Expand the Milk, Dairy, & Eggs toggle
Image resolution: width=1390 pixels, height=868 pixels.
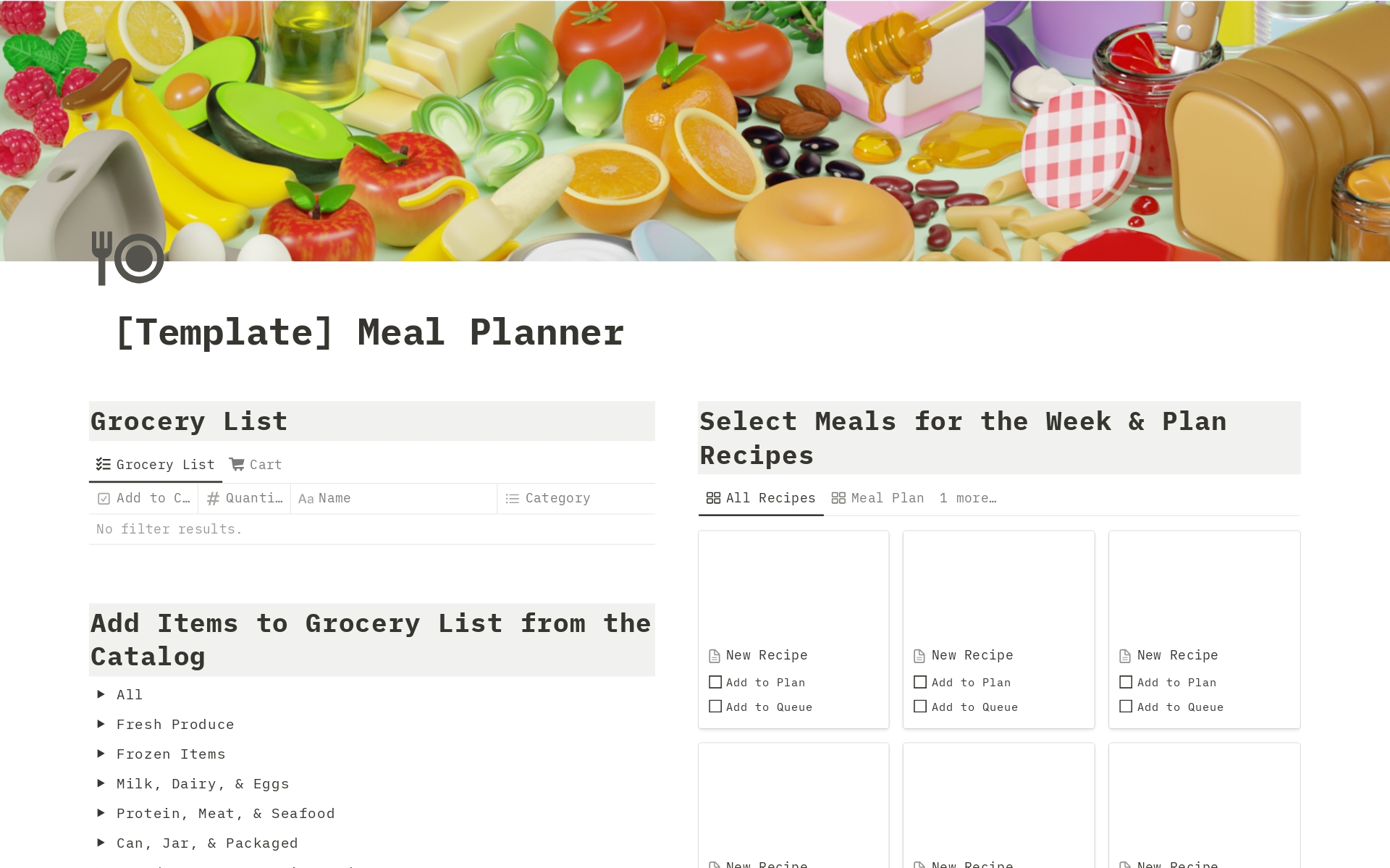point(101,783)
